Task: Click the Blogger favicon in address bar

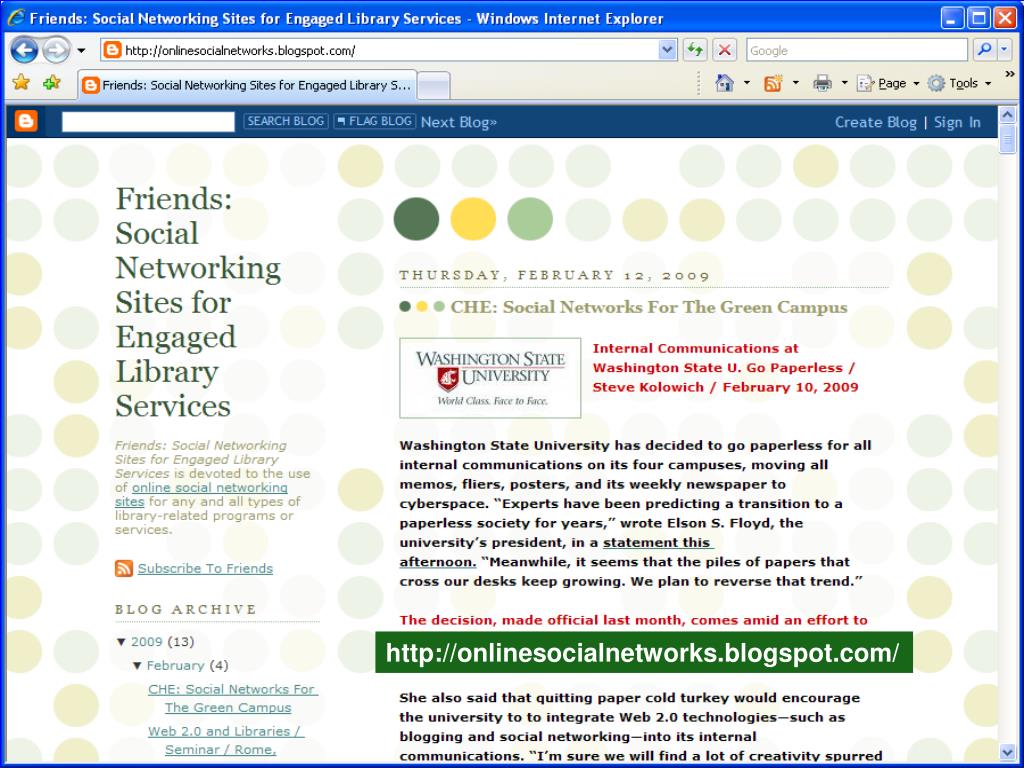Action: click(112, 50)
